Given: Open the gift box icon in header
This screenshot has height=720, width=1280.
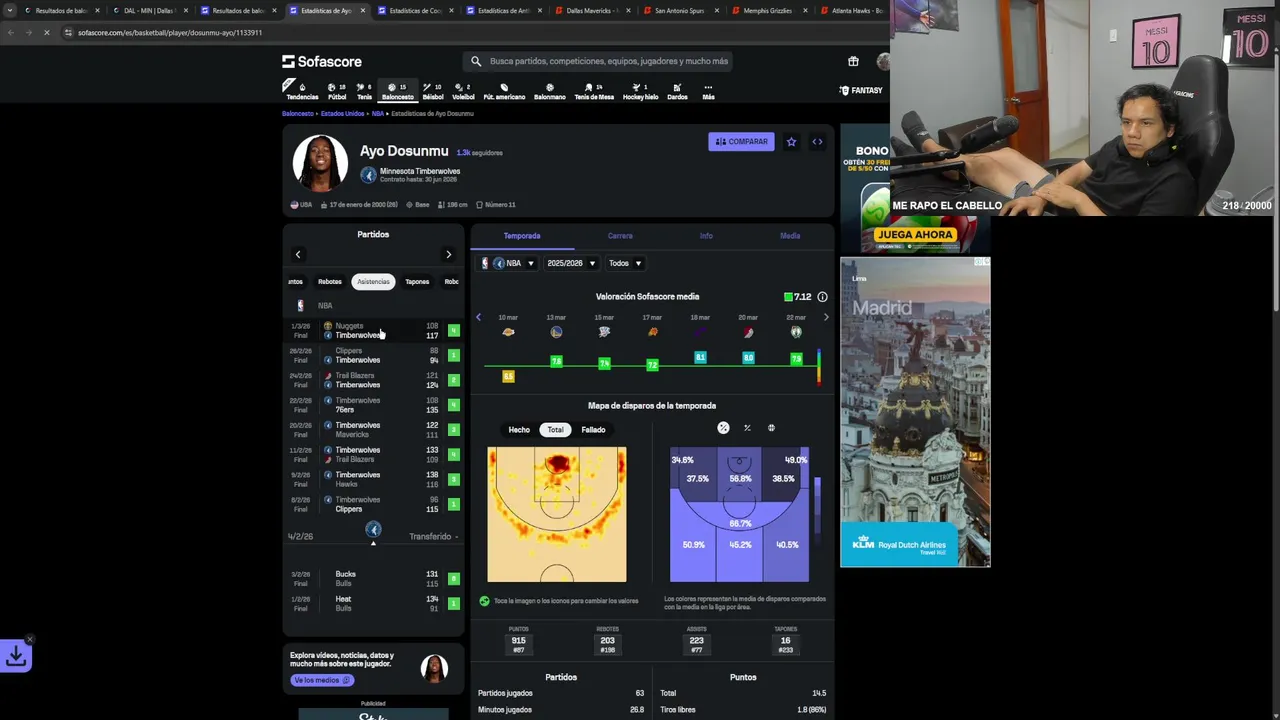Looking at the screenshot, I should click(x=853, y=61).
